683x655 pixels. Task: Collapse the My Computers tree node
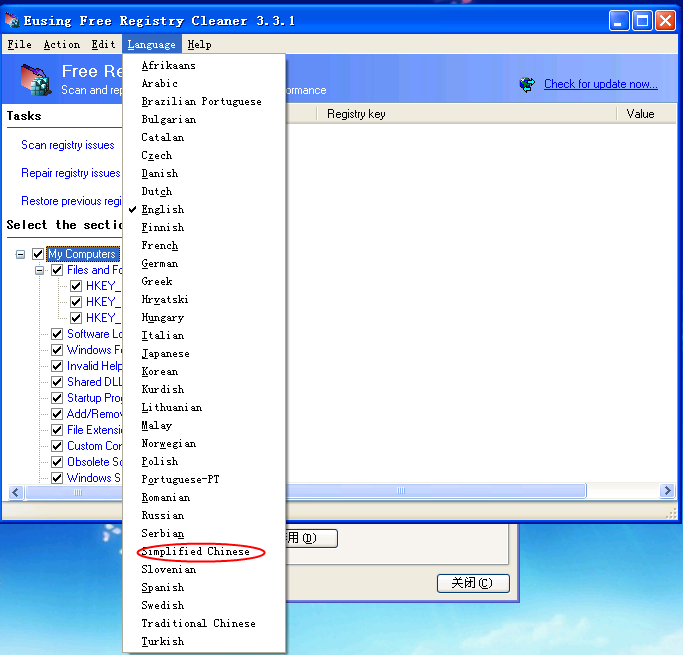20,254
